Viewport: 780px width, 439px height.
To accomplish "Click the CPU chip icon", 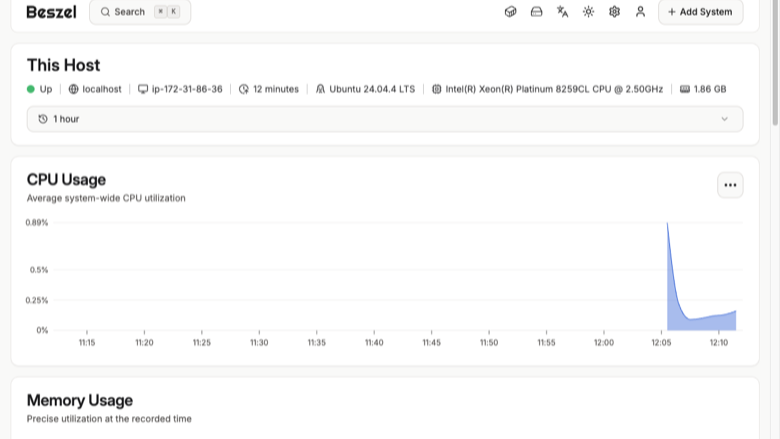I will click(436, 89).
